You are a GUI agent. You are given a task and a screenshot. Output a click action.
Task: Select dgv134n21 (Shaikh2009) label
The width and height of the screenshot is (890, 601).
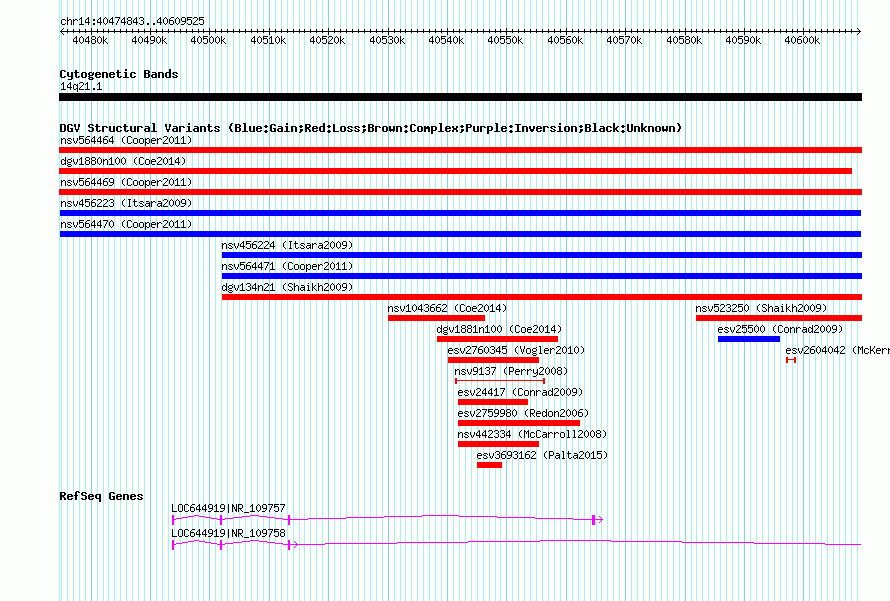[x=287, y=287]
